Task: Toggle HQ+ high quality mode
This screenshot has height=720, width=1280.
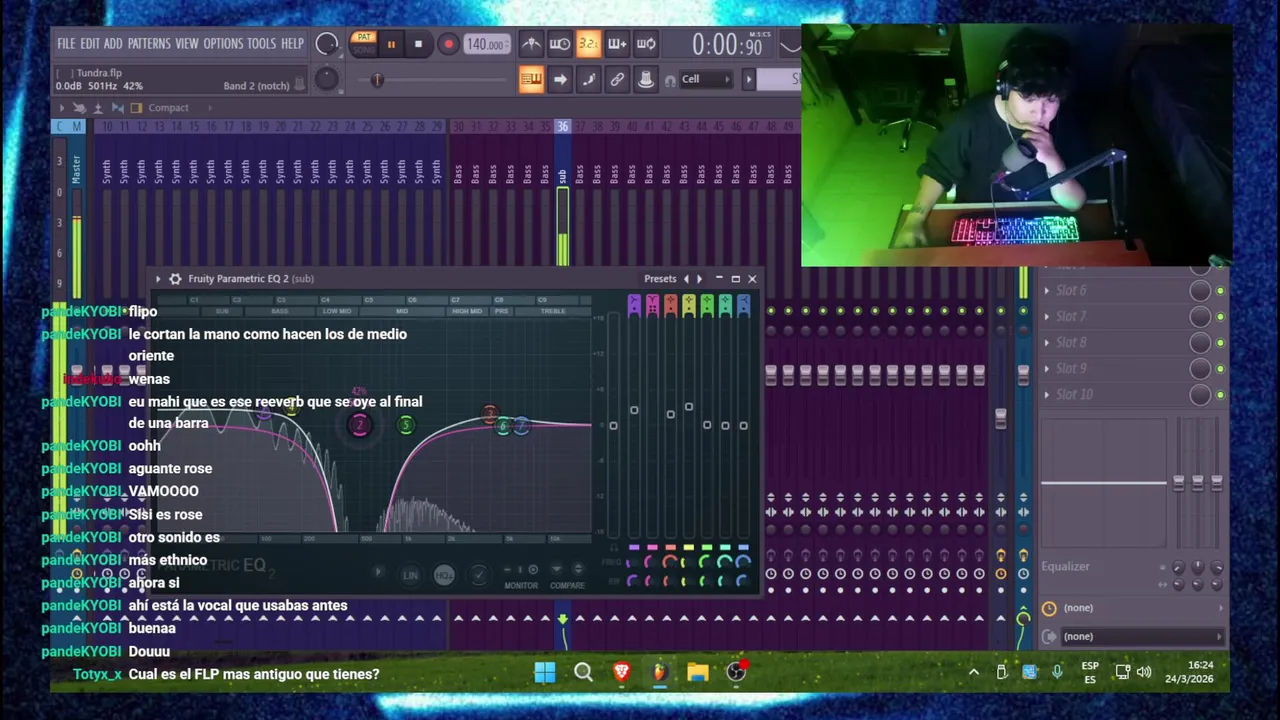Action: (444, 575)
